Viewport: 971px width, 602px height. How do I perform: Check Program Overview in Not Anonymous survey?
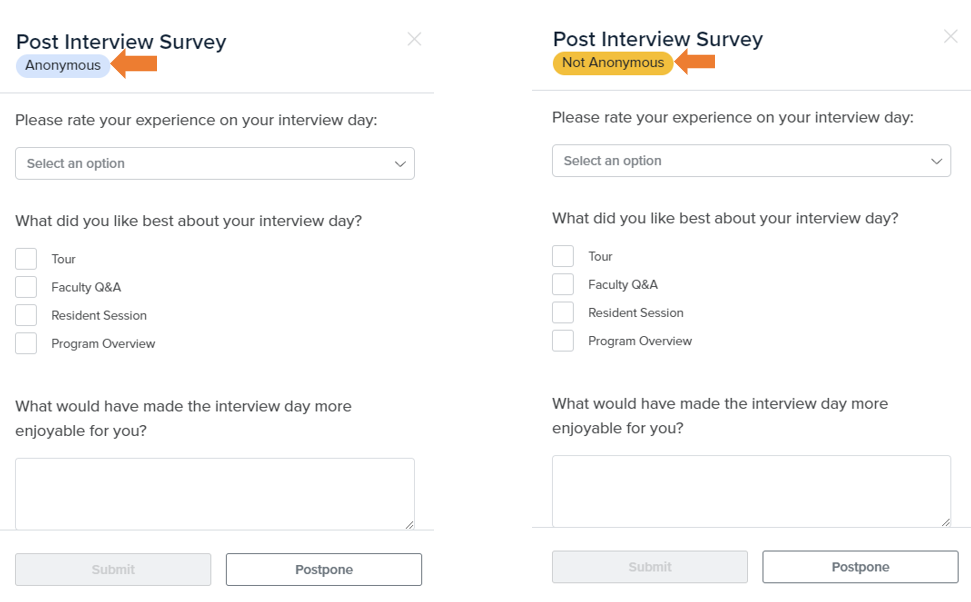[x=563, y=340]
